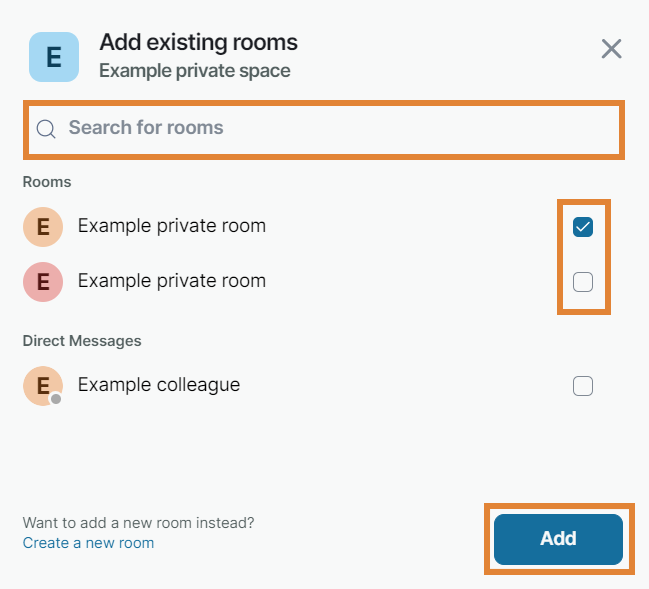The width and height of the screenshot is (649, 589).
Task: Open the Create a new room link
Action: 88,543
